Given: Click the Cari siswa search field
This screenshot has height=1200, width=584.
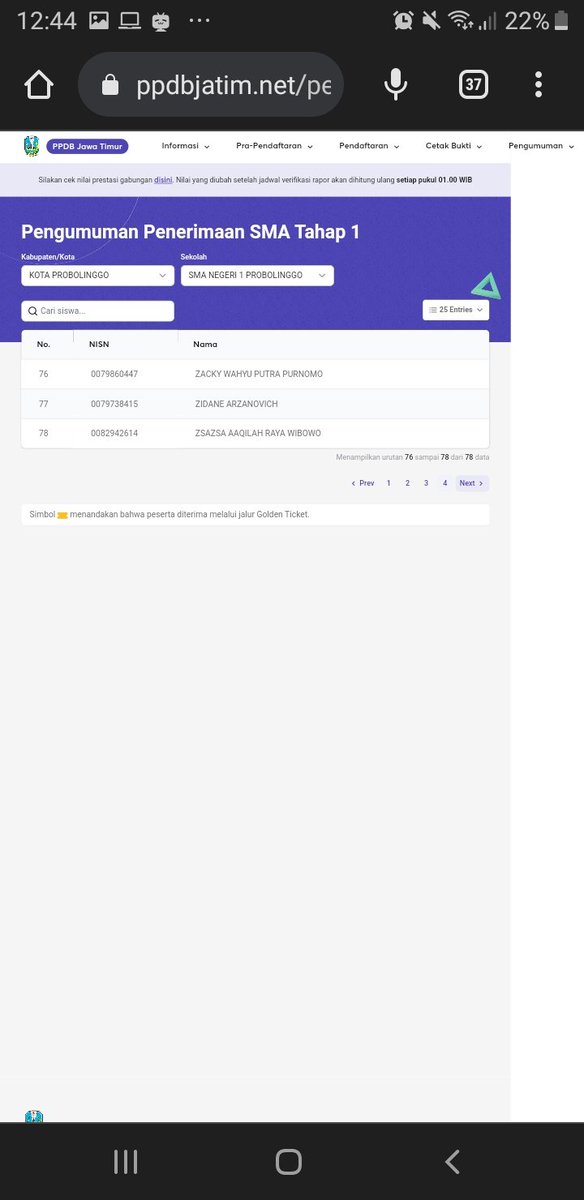Looking at the screenshot, I should pyautogui.click(x=98, y=311).
